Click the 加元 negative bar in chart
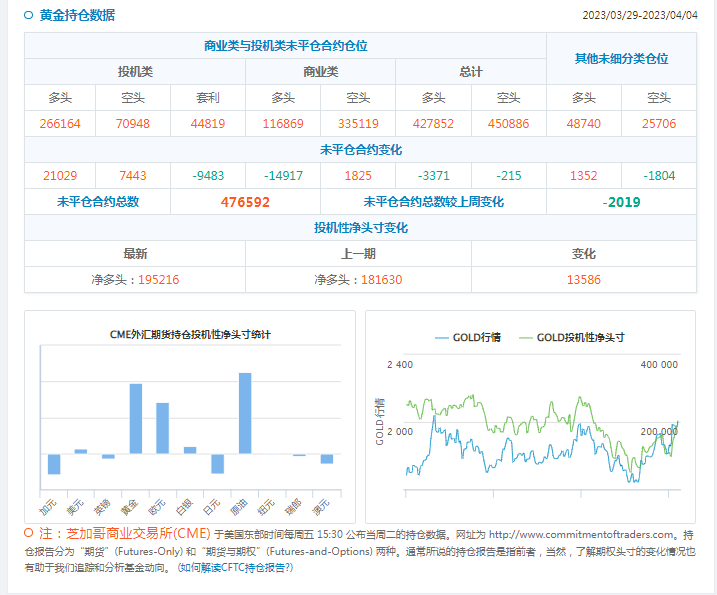 point(54,464)
